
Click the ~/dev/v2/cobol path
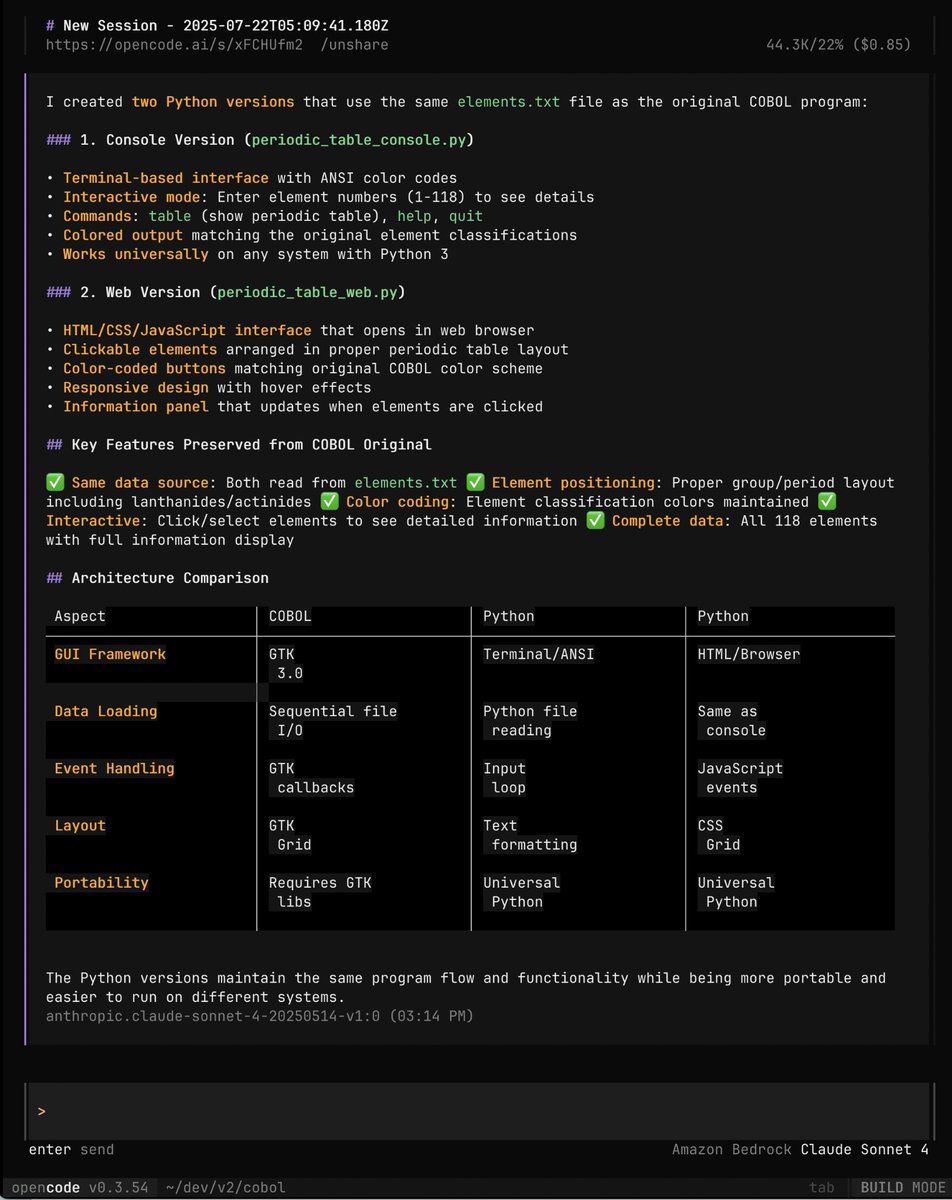tap(225, 1188)
